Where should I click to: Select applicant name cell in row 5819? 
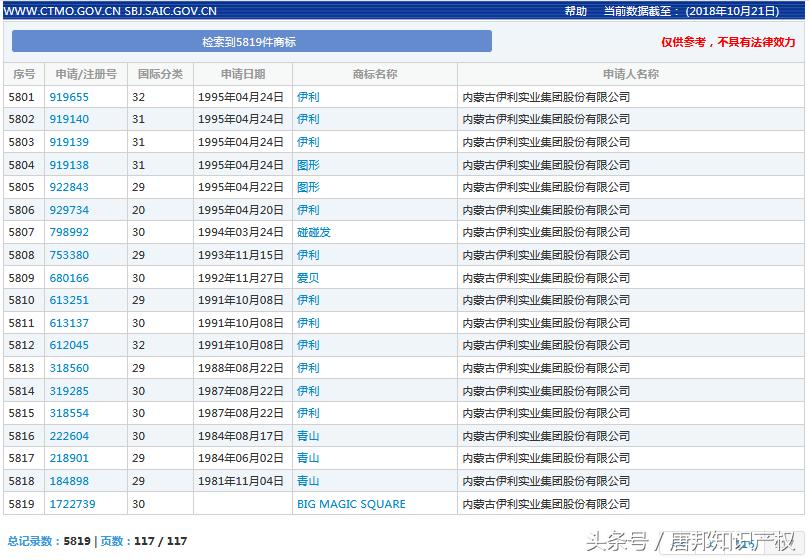coord(630,504)
